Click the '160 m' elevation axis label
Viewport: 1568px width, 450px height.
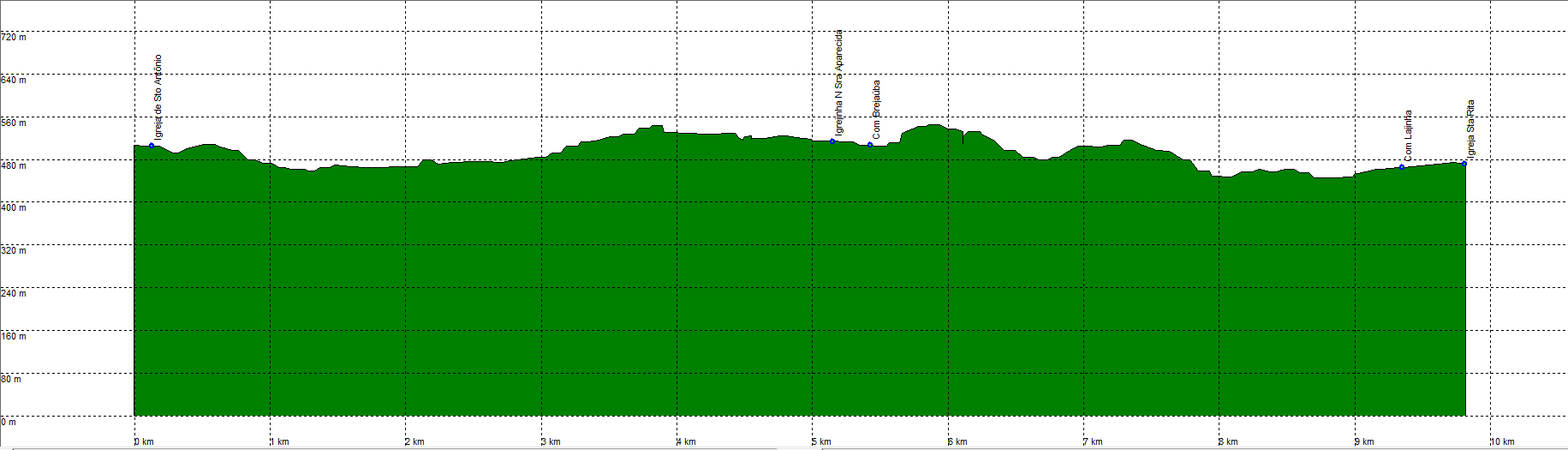click(14, 337)
